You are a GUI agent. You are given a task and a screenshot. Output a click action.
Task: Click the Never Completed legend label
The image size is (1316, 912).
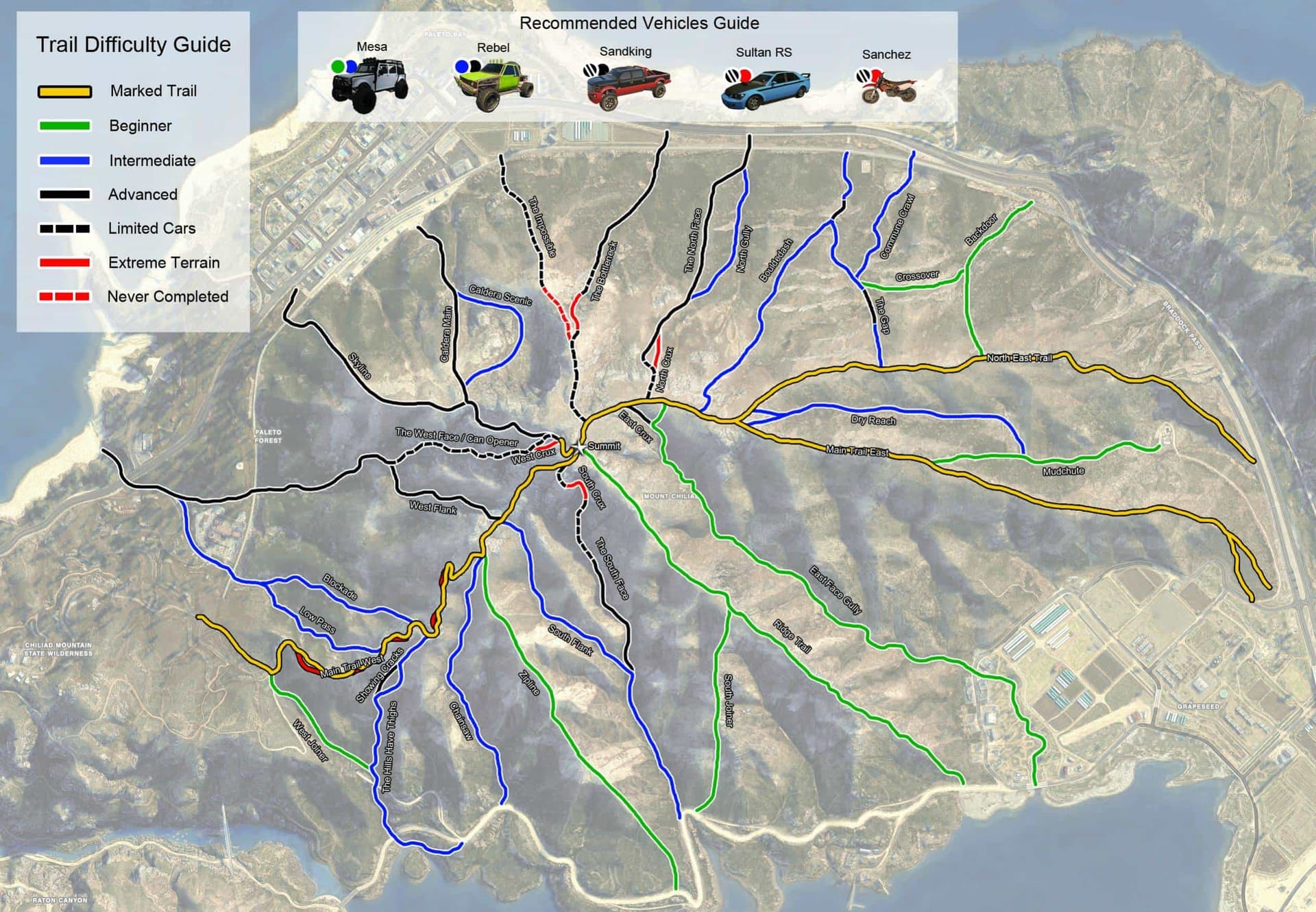point(167,296)
